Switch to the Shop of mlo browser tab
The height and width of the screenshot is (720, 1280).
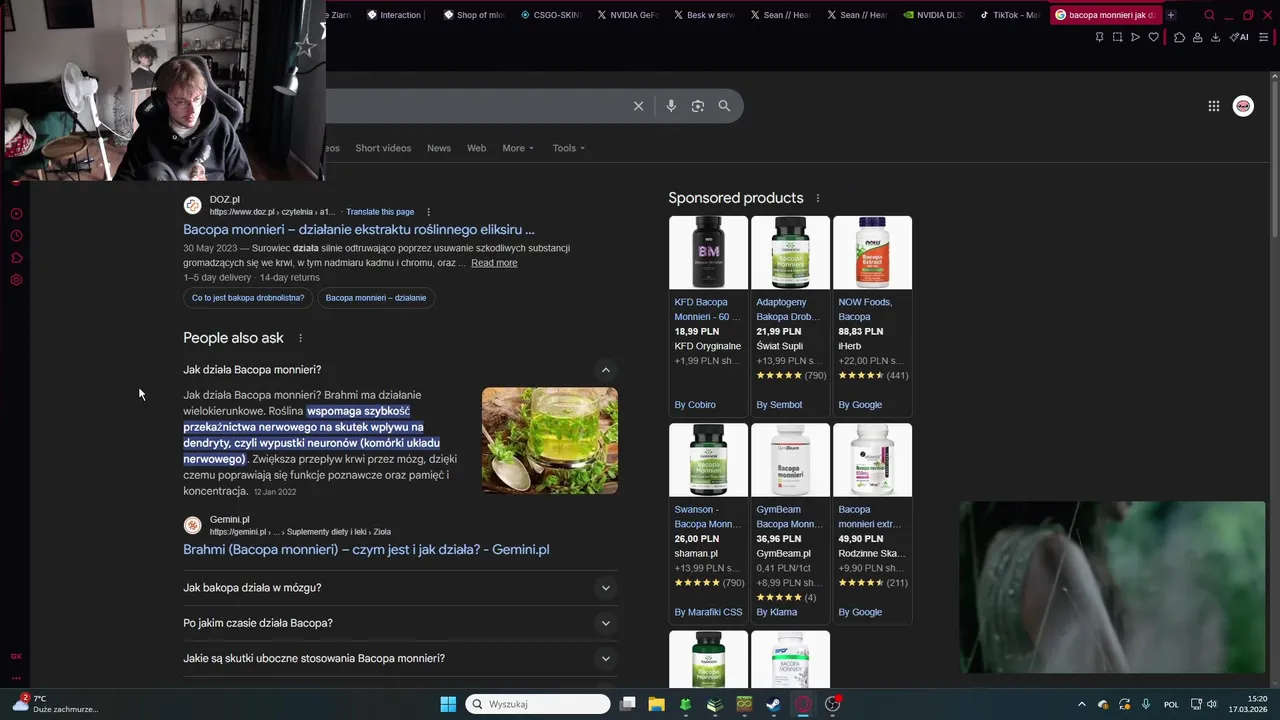click(473, 15)
